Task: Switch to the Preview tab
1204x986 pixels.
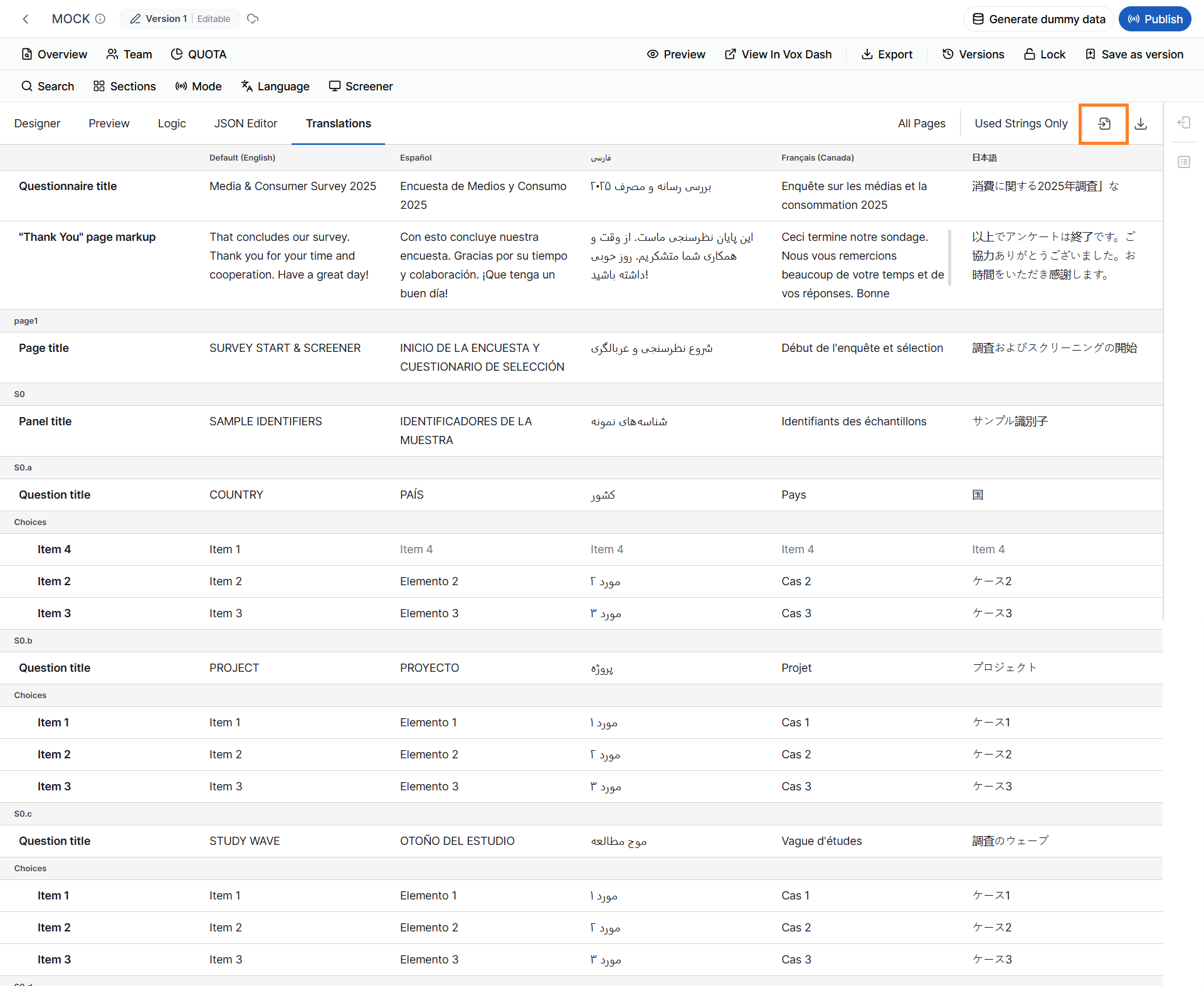Action: coord(109,124)
